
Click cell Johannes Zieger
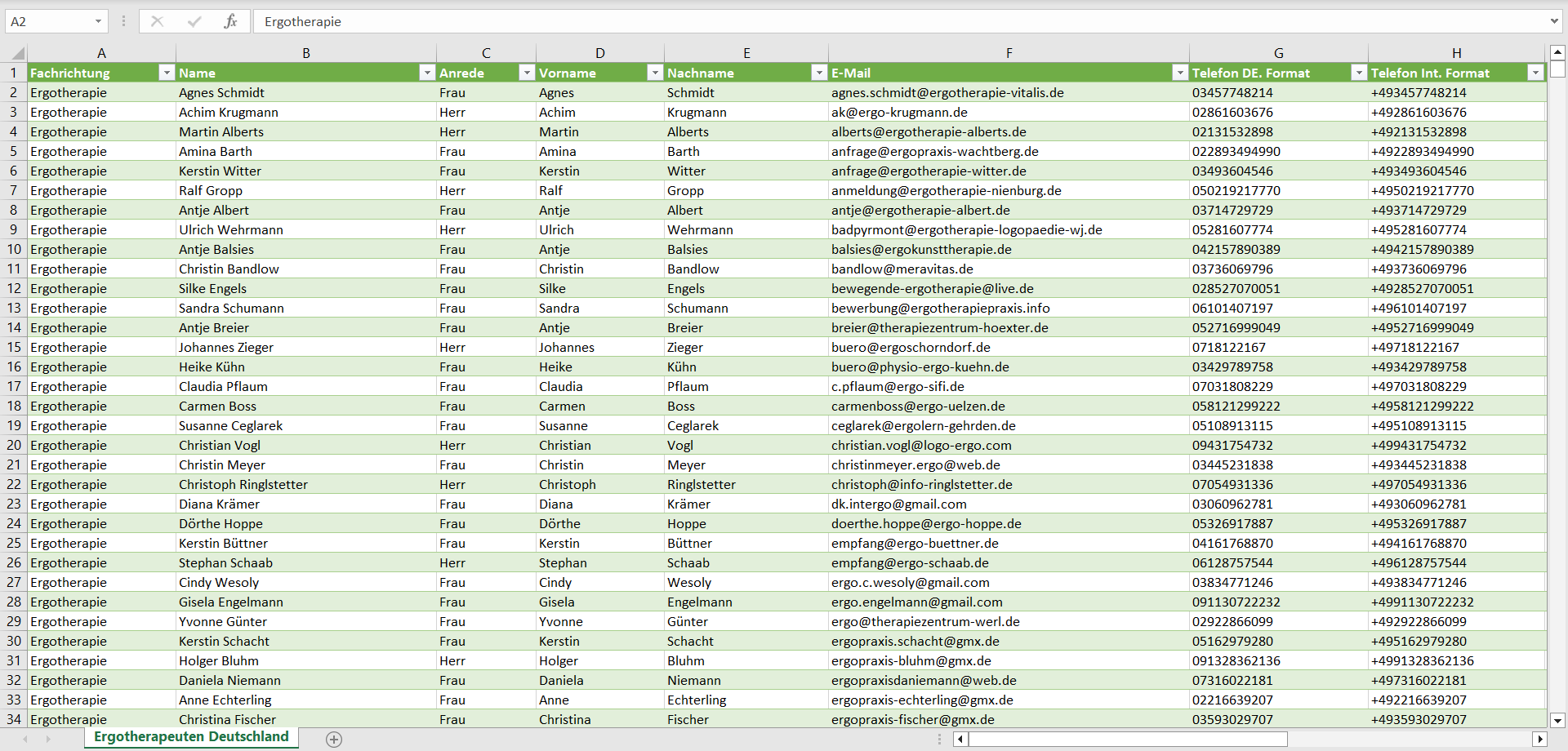pyautogui.click(x=306, y=347)
